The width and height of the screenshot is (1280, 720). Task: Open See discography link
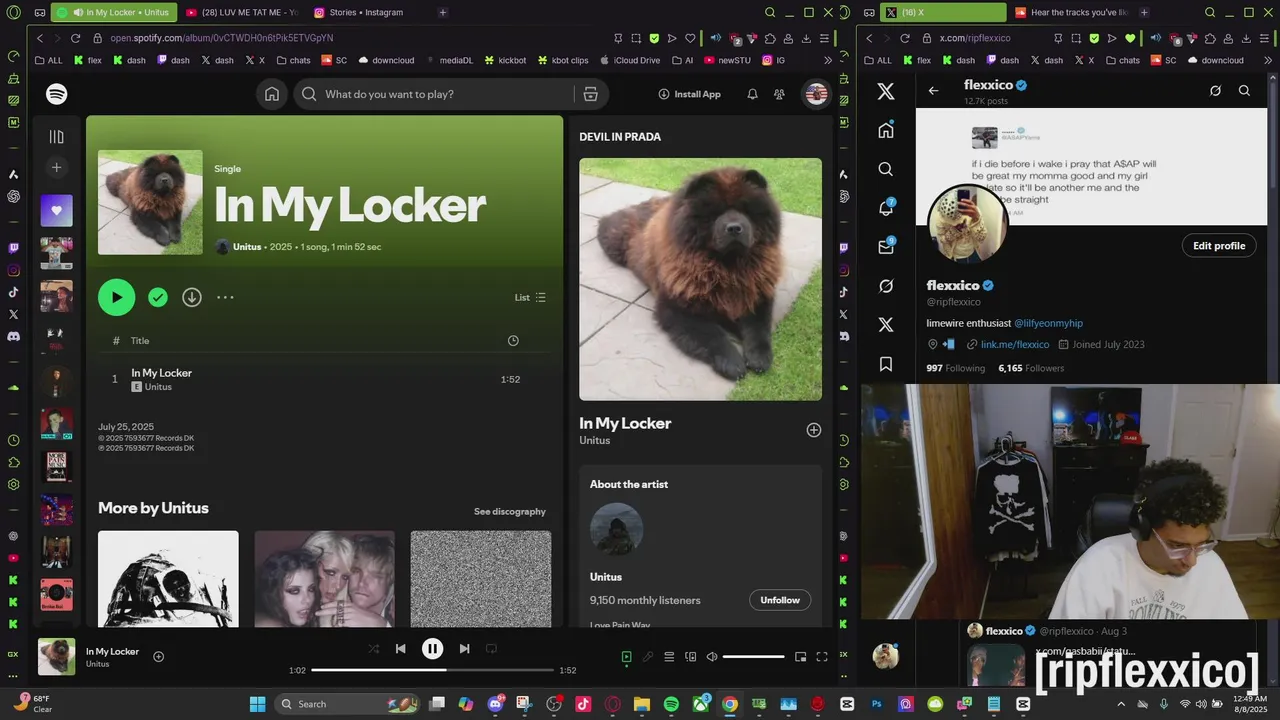coord(510,512)
